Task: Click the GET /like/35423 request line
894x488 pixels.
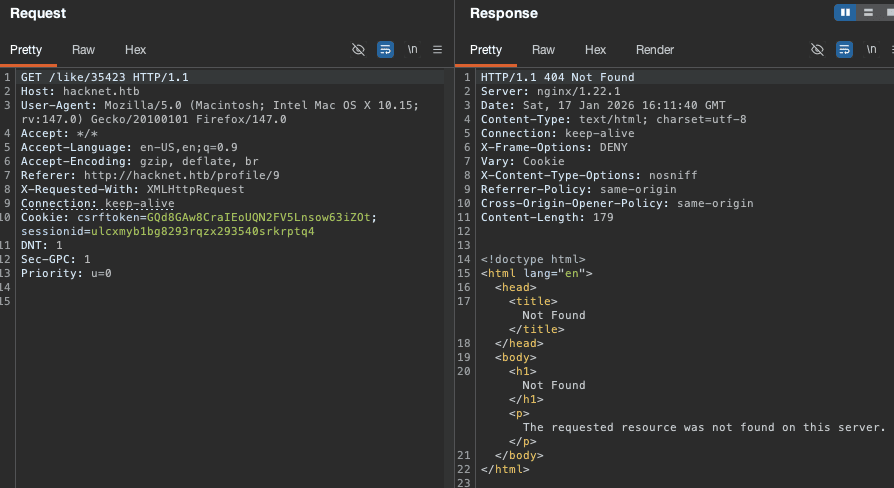Action: point(104,77)
